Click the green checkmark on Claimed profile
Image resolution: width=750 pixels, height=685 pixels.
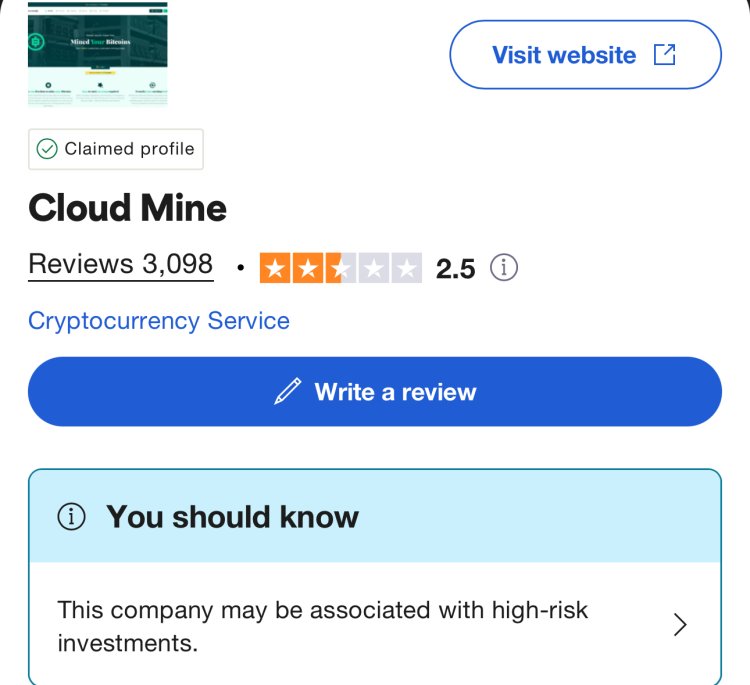47,149
